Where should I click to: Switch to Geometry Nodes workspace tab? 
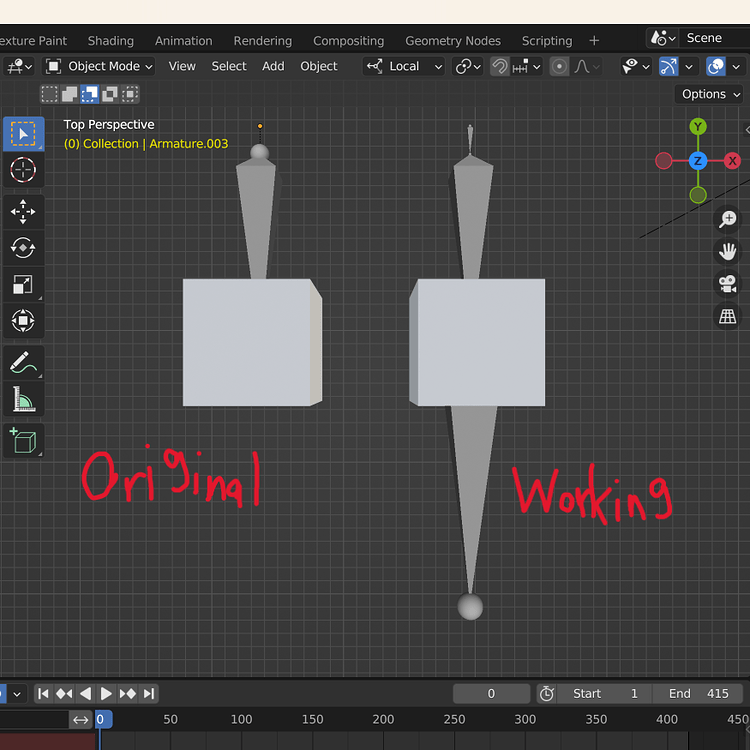pyautogui.click(x=453, y=41)
